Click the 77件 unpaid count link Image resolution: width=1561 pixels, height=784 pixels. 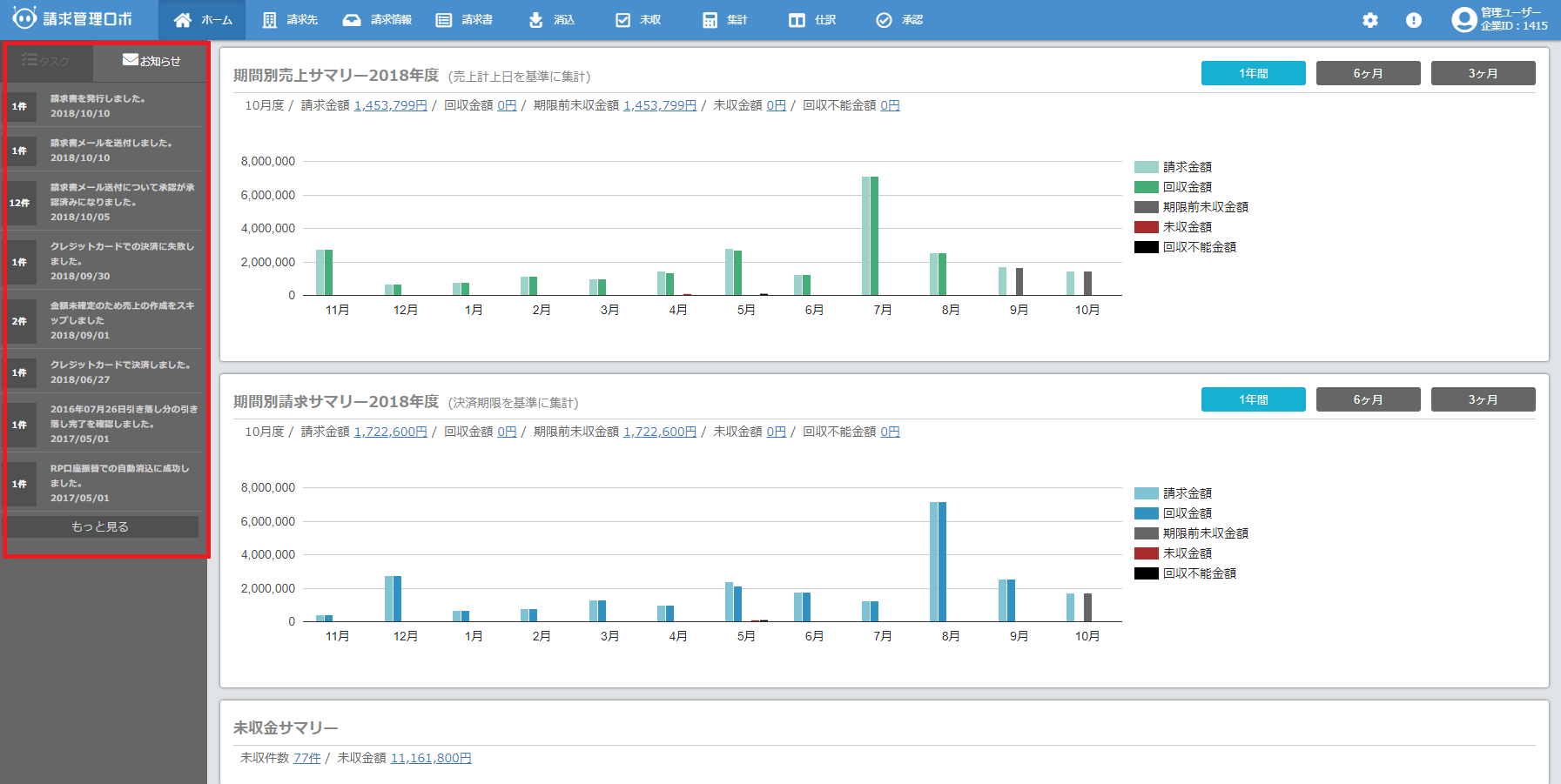click(x=306, y=758)
